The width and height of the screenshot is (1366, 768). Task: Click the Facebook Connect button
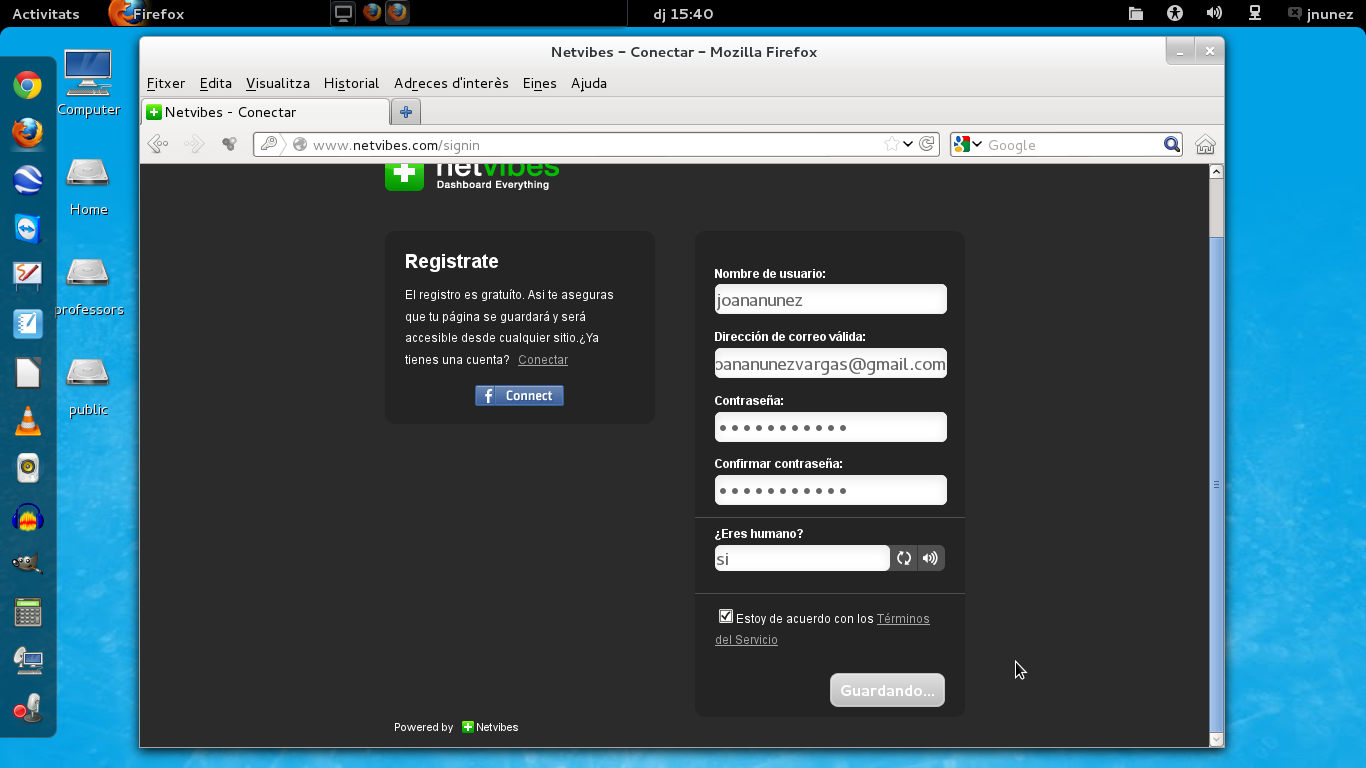click(519, 396)
